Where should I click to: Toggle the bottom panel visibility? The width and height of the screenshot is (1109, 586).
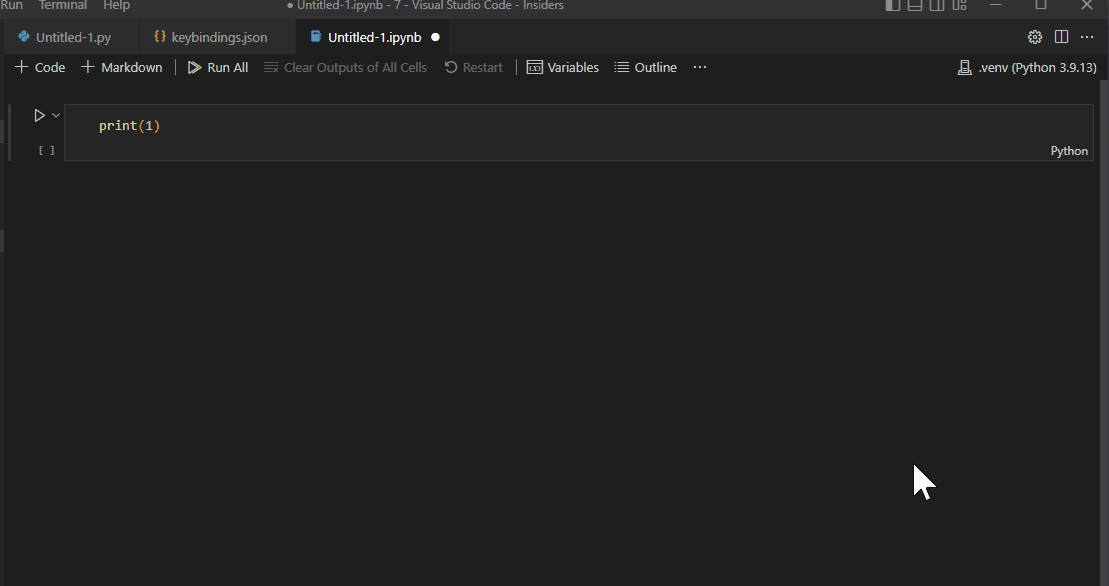[x=914, y=6]
